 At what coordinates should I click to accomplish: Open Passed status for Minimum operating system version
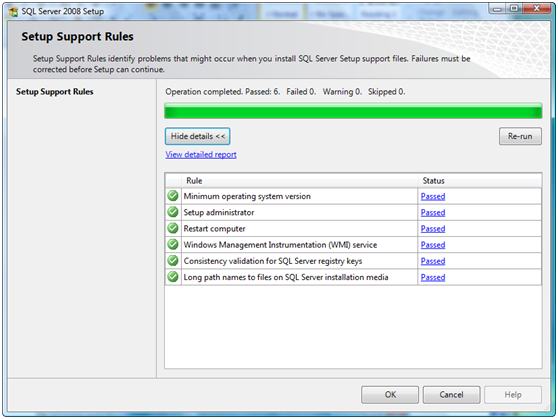pos(433,196)
